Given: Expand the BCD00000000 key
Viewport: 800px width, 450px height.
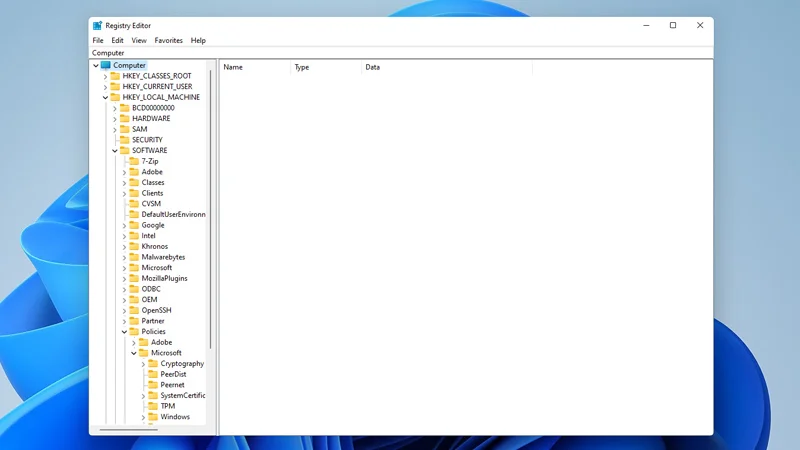Looking at the screenshot, I should [x=115, y=108].
